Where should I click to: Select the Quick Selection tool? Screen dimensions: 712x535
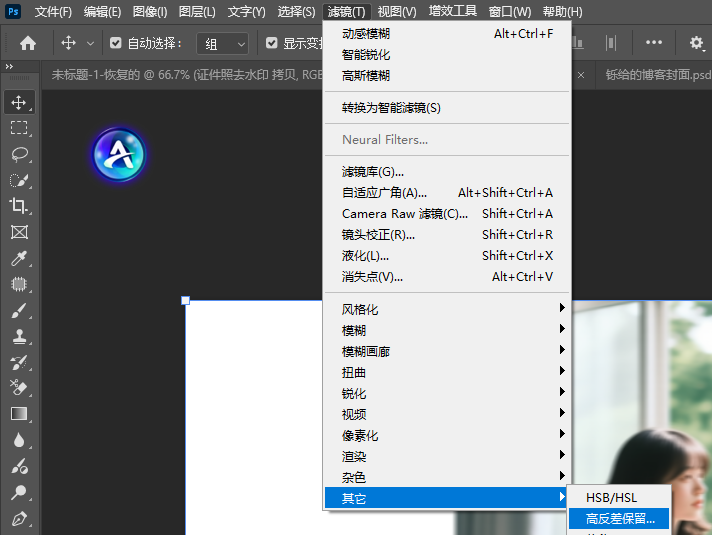(x=19, y=180)
